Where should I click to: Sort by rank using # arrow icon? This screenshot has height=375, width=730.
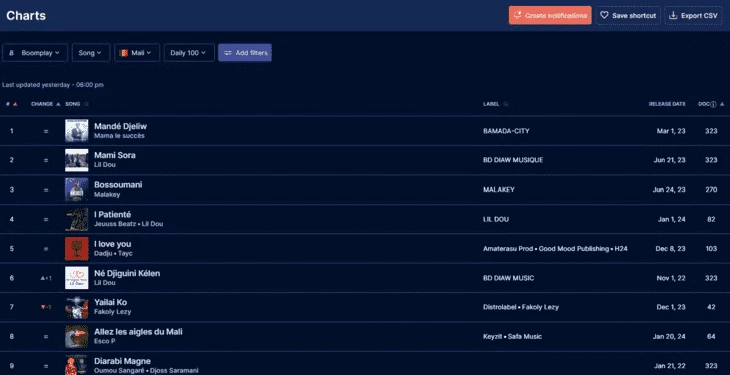tap(15, 104)
